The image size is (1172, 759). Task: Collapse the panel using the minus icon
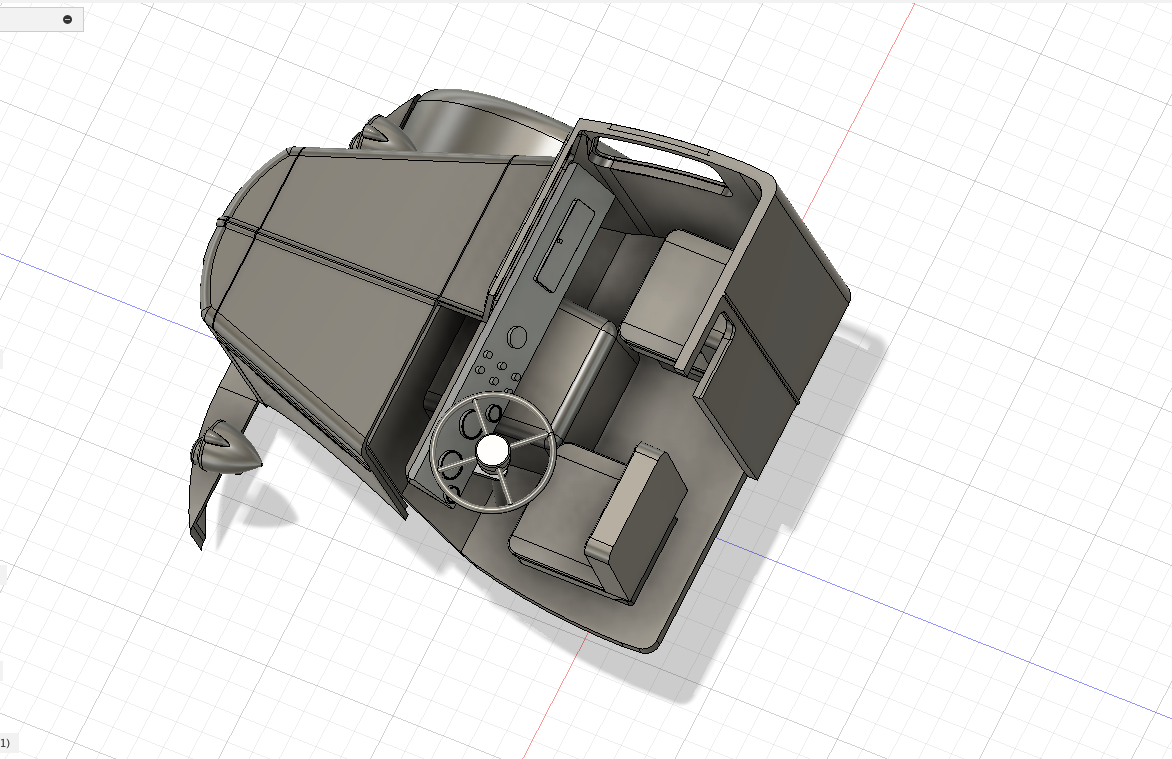click(x=67, y=19)
